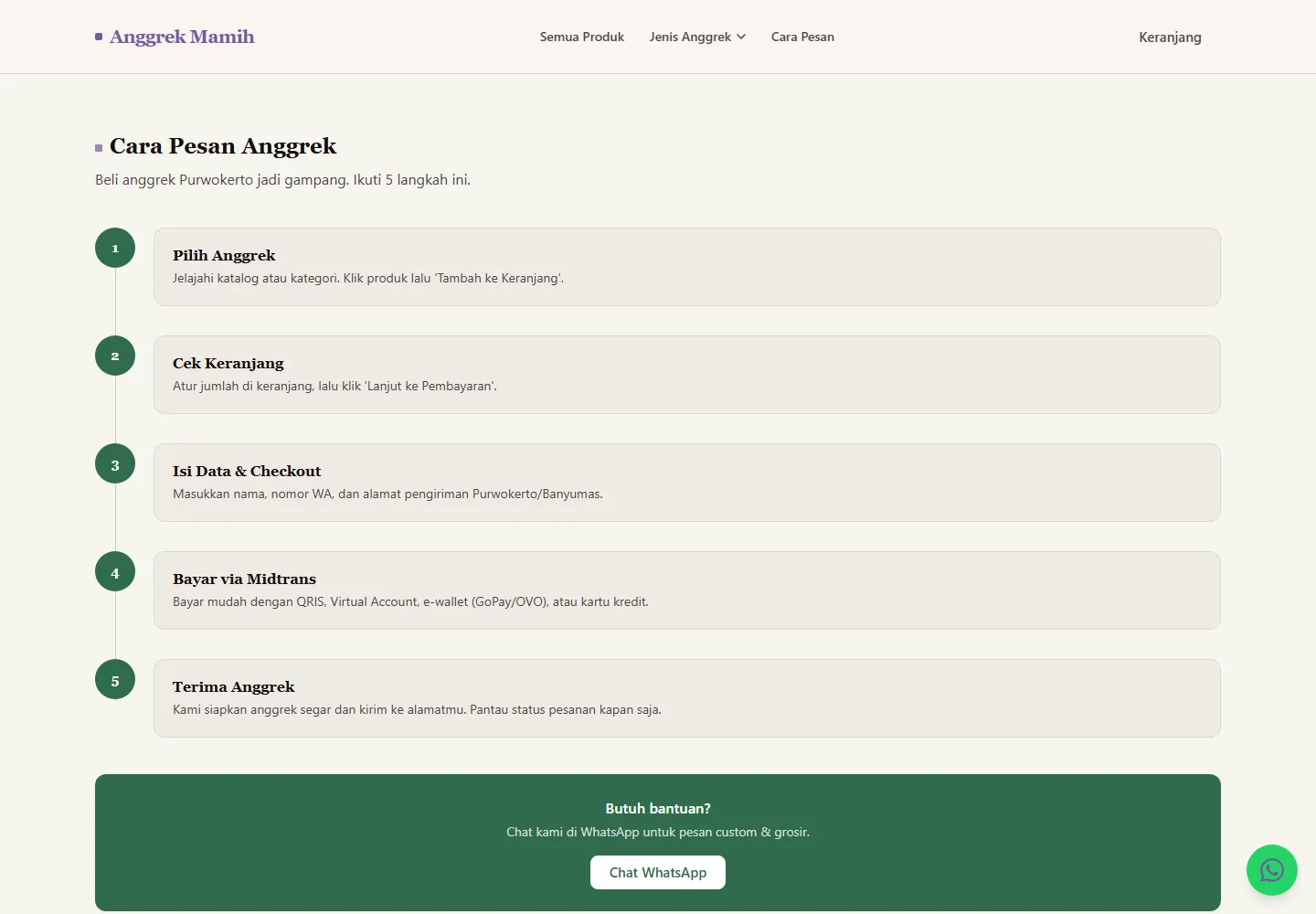This screenshot has width=1316, height=914.
Task: Click text 'Masukkan nama, nomor WA'
Action: click(252, 494)
